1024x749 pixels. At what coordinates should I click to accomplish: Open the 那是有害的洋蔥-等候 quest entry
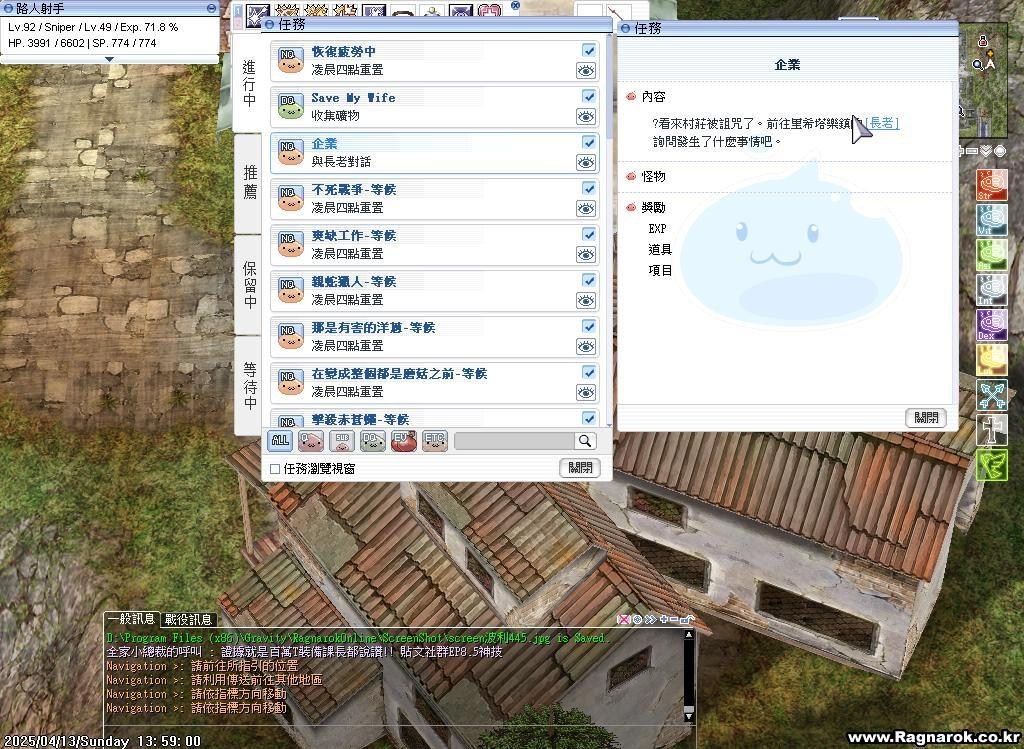pyautogui.click(x=435, y=336)
